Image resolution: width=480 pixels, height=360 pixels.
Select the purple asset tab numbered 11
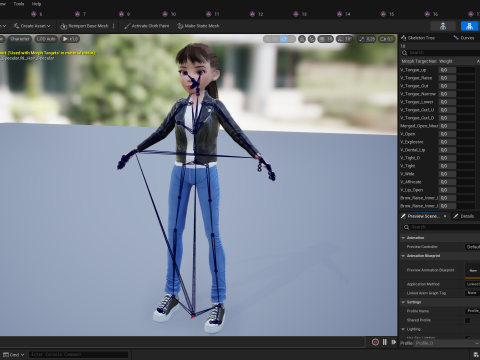click(x=213, y=14)
